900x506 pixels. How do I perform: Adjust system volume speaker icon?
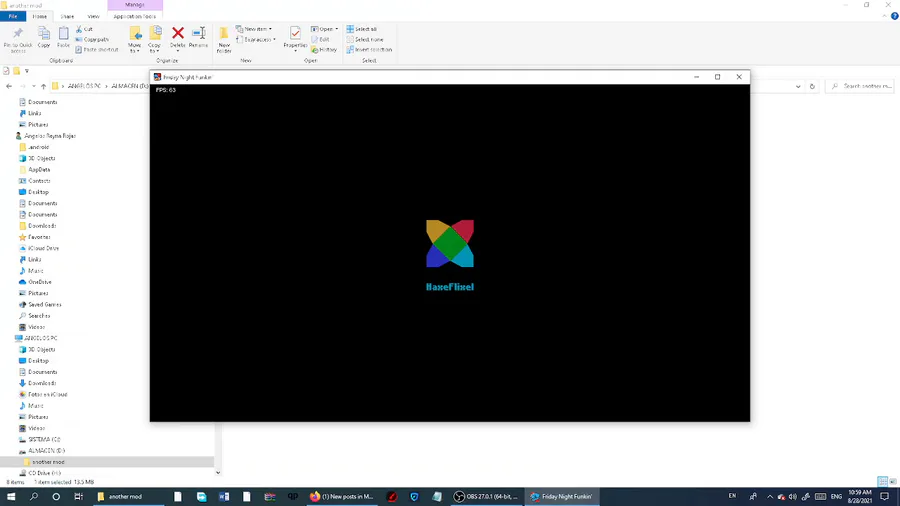[x=793, y=497]
